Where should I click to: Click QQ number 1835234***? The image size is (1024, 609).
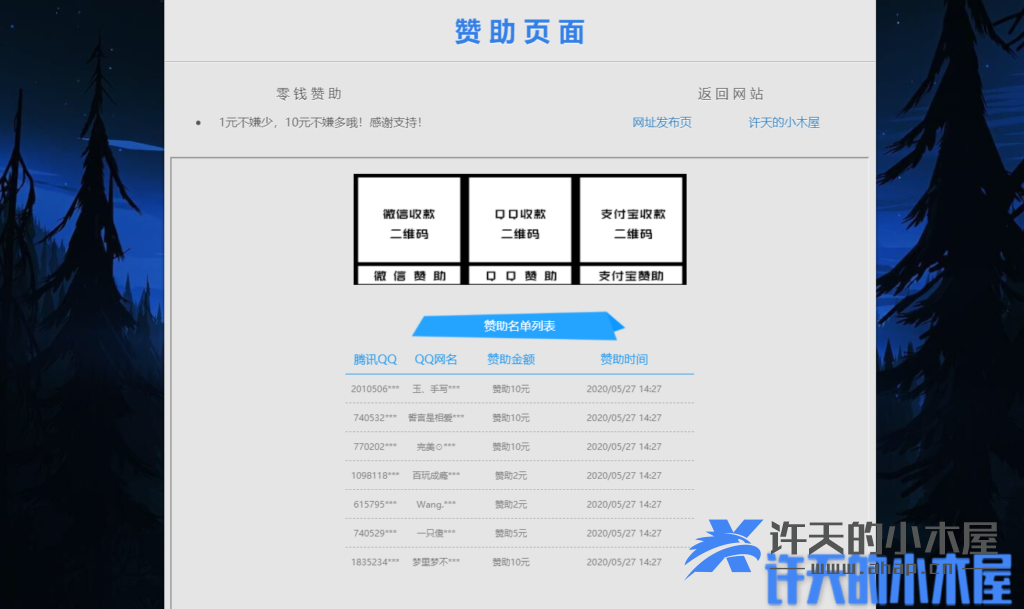375,562
